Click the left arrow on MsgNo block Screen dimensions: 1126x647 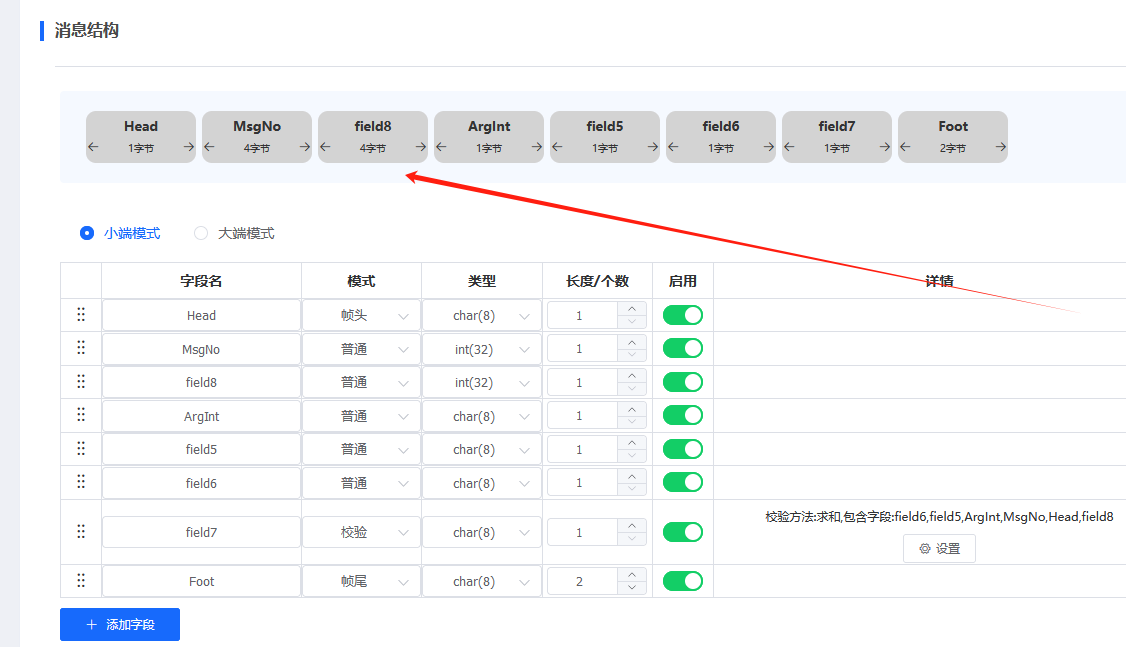pos(210,147)
